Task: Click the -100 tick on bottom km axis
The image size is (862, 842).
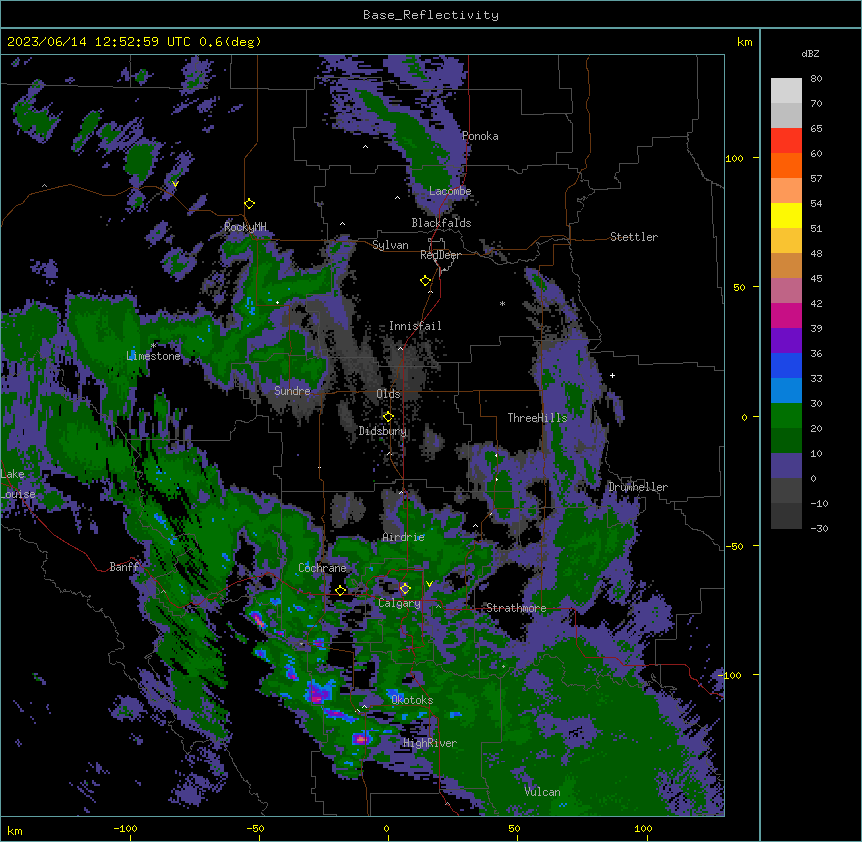Action: pos(125,828)
